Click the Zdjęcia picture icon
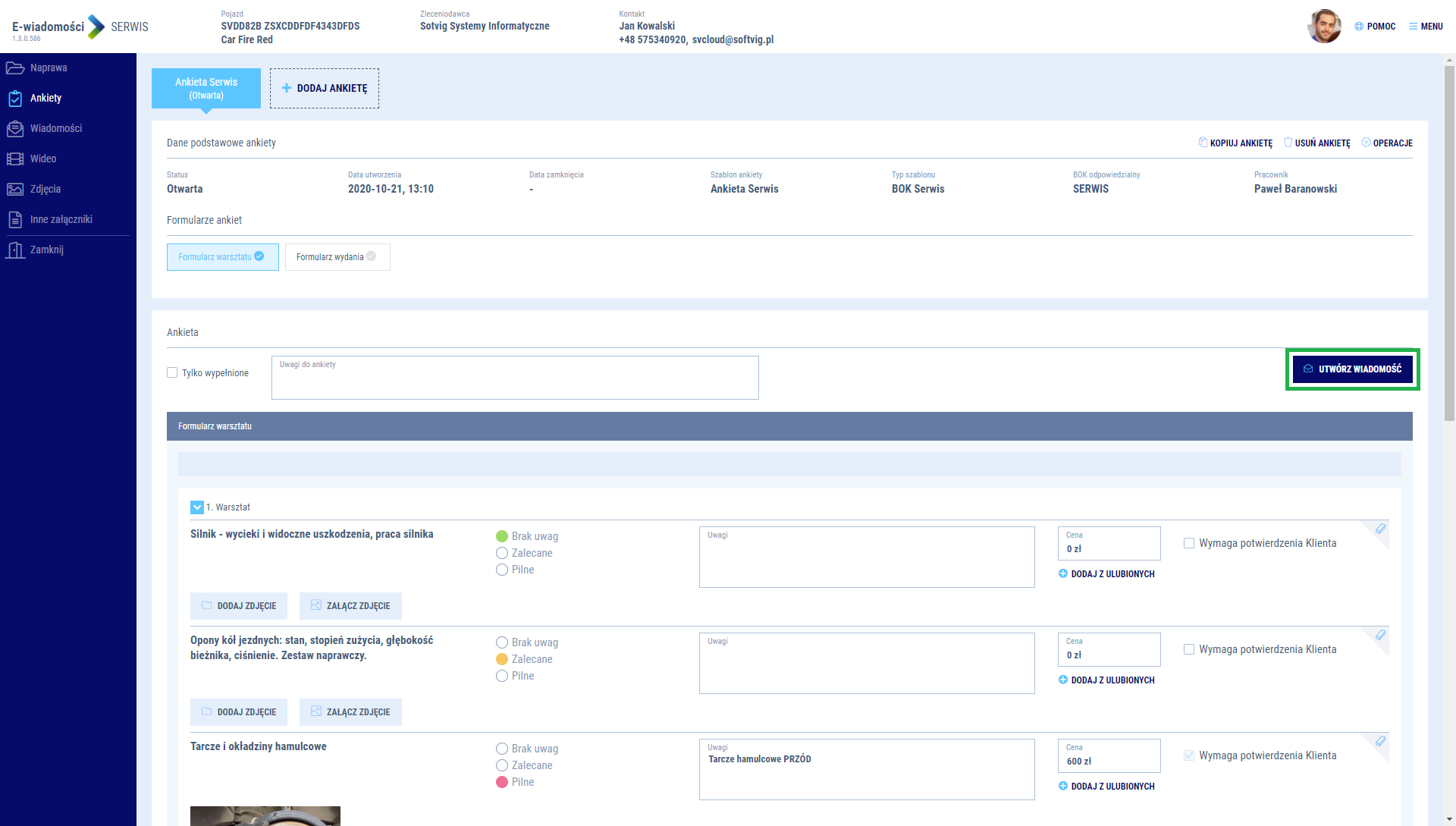 pos(15,190)
